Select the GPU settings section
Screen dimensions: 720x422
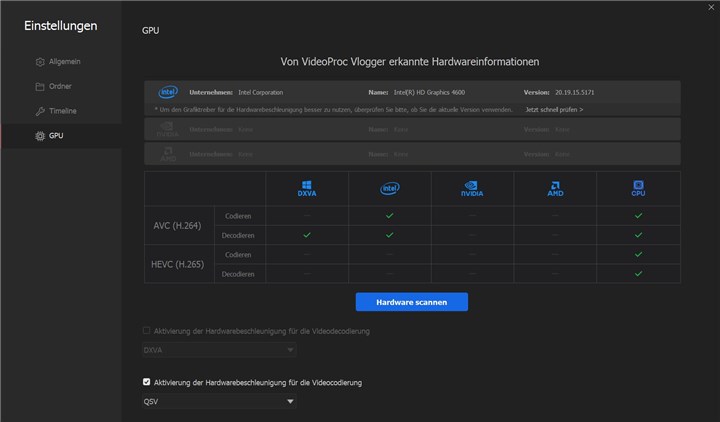pos(56,136)
